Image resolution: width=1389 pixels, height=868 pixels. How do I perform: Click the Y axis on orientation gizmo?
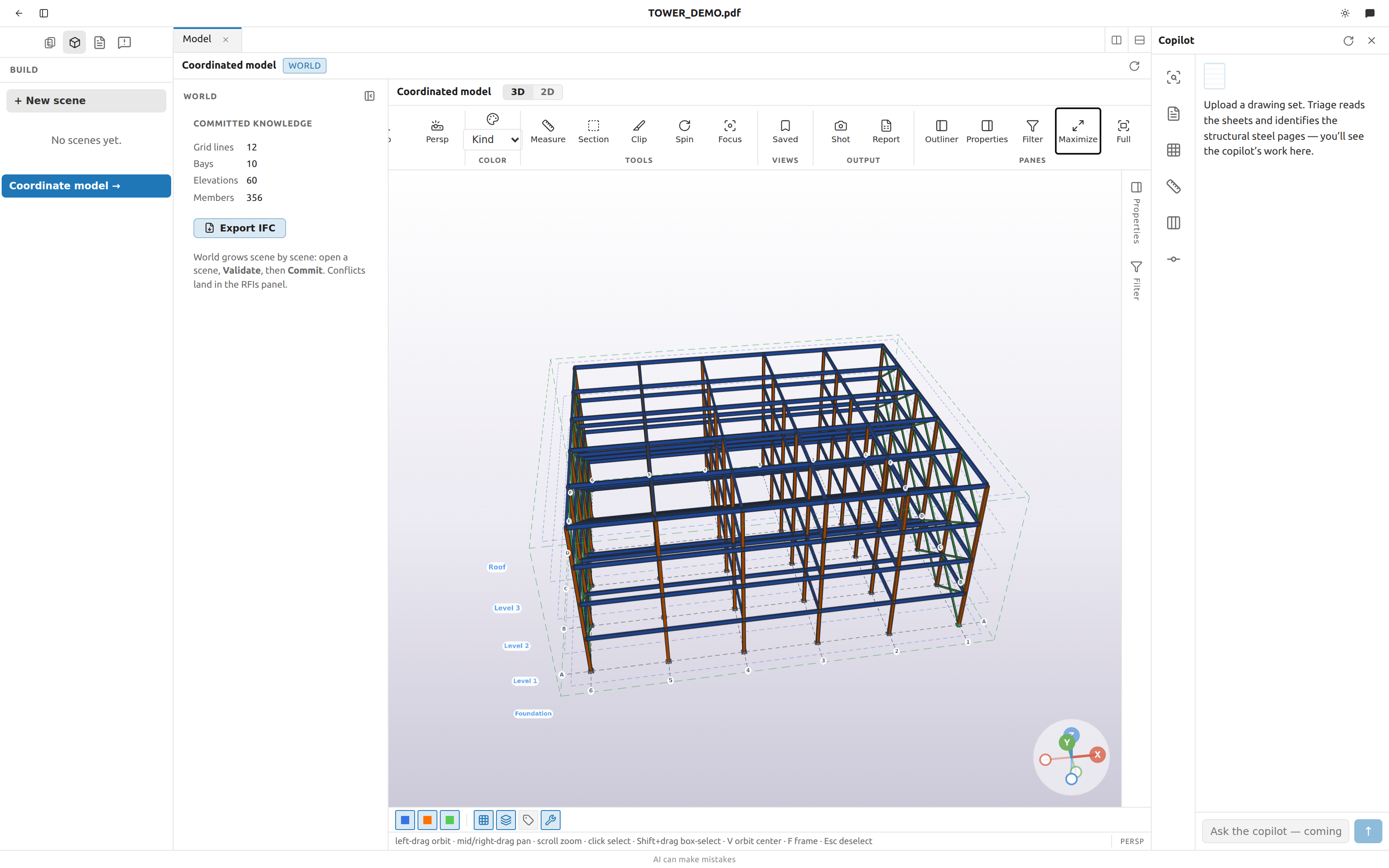click(x=1067, y=742)
